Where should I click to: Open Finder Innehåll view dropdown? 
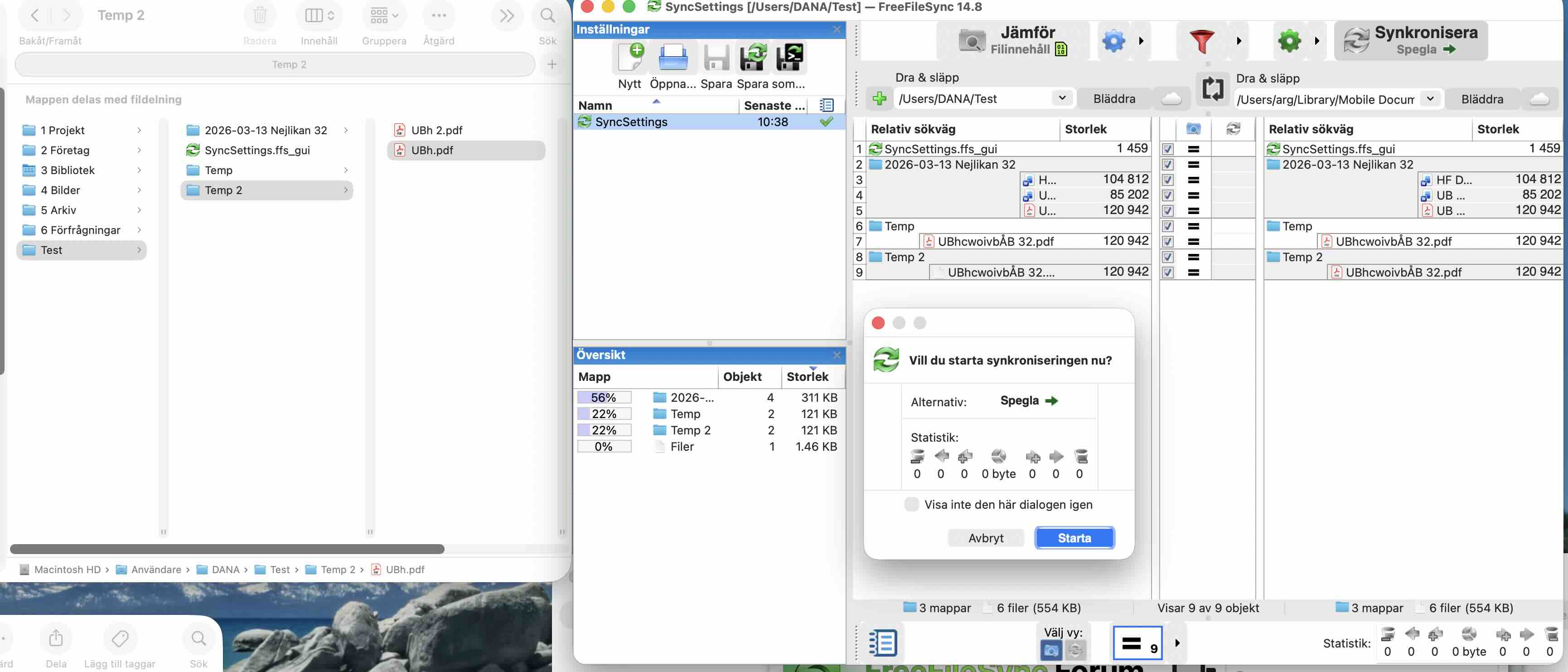coord(319,15)
